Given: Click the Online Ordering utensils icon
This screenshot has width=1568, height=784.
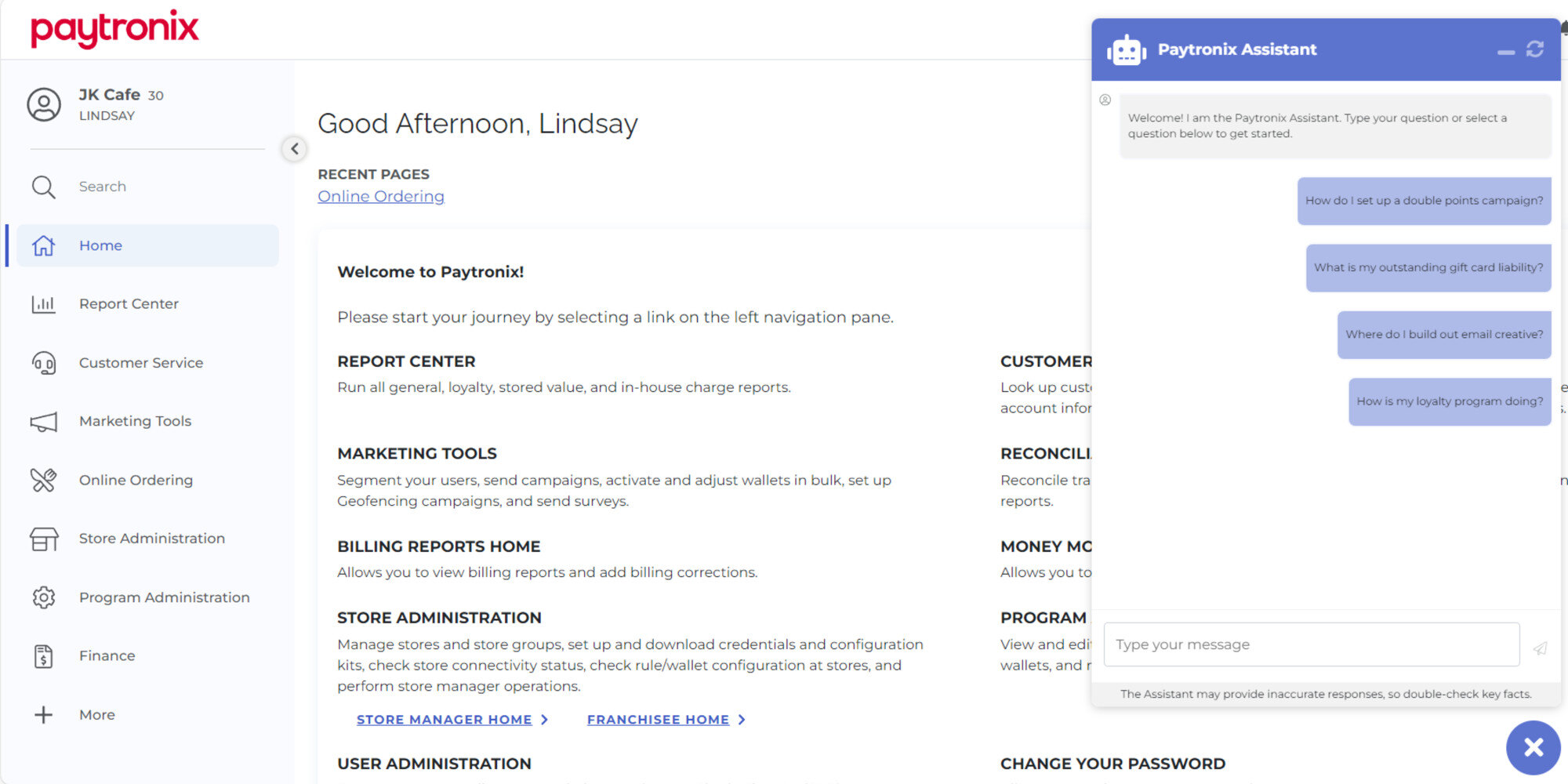Looking at the screenshot, I should [x=43, y=480].
